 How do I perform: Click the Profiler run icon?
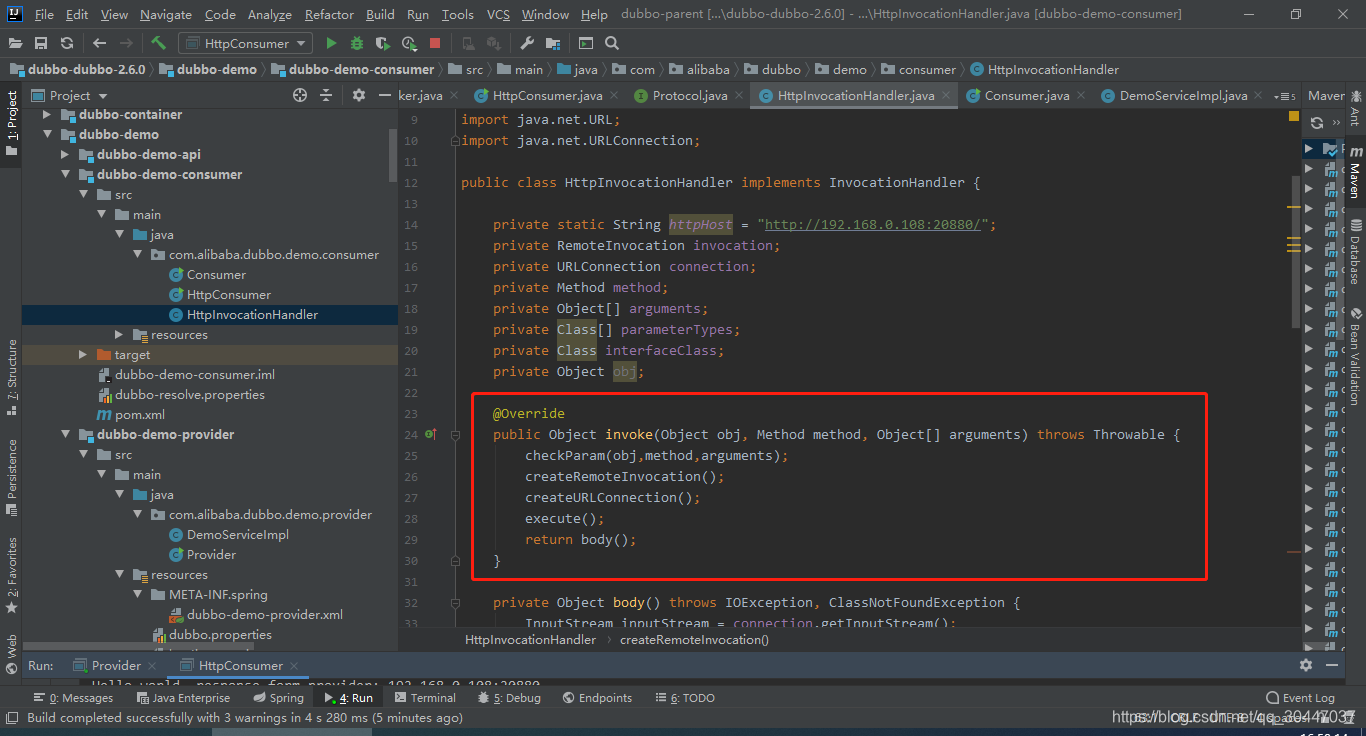[409, 43]
